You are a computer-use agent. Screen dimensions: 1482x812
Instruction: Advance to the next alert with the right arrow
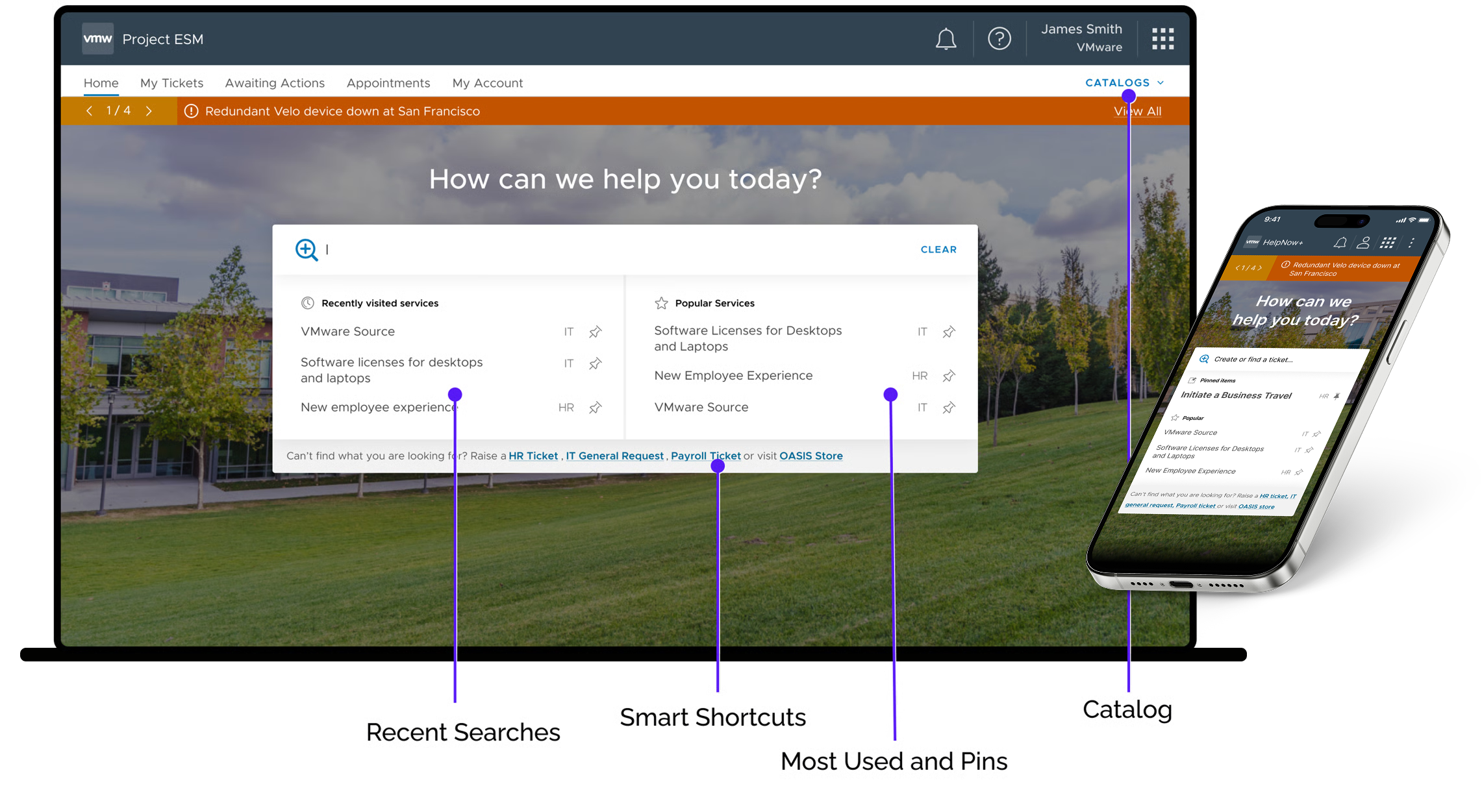tap(149, 111)
